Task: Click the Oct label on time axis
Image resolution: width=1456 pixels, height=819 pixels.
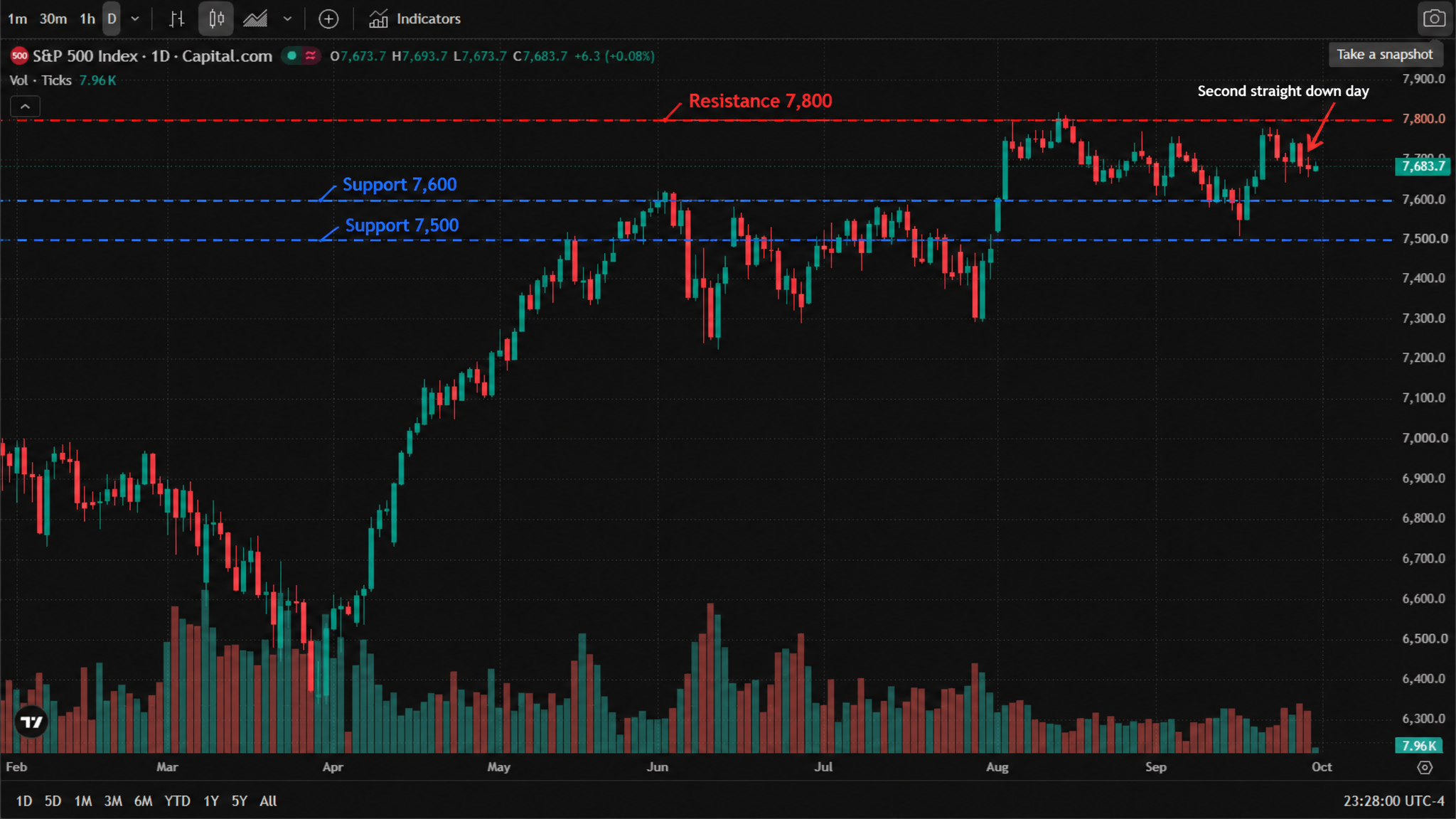Action: pos(1322,767)
